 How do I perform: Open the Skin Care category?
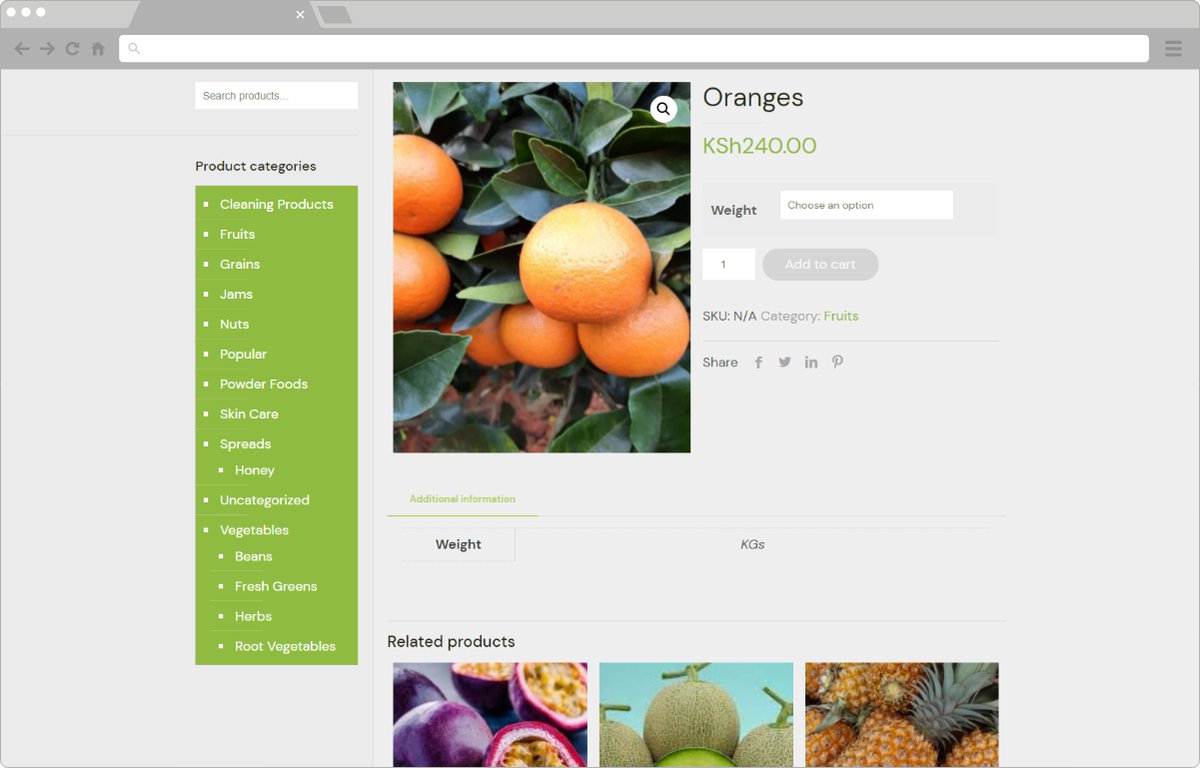249,414
